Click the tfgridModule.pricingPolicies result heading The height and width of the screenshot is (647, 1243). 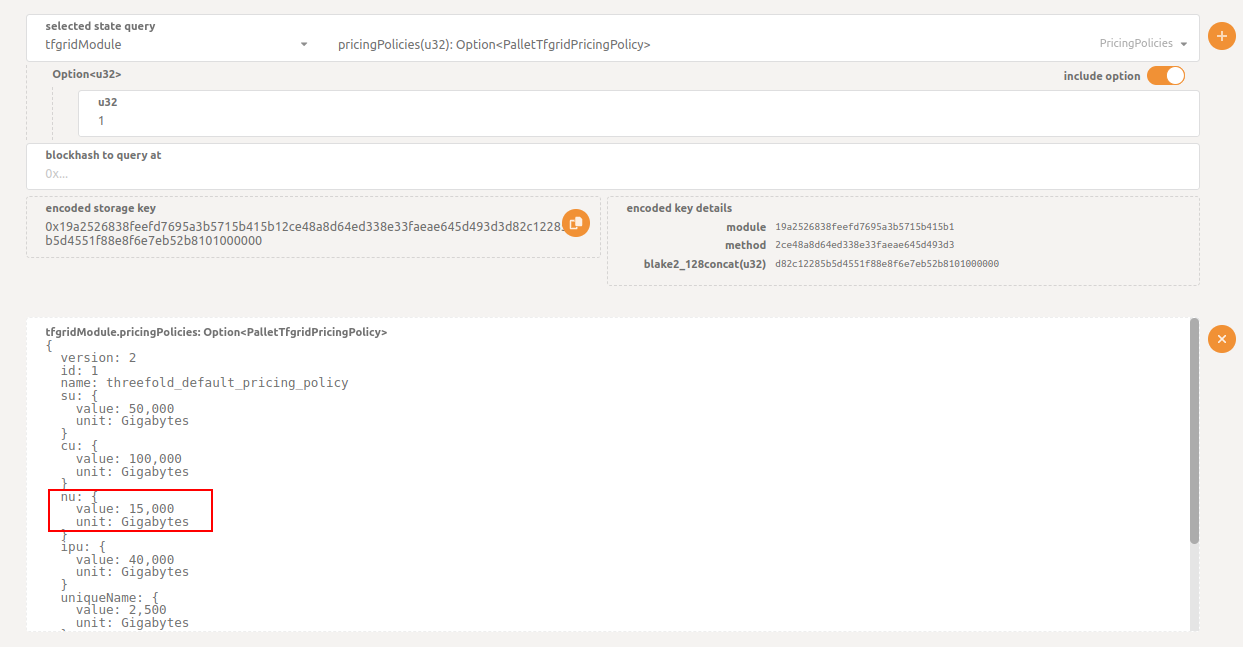(216, 332)
